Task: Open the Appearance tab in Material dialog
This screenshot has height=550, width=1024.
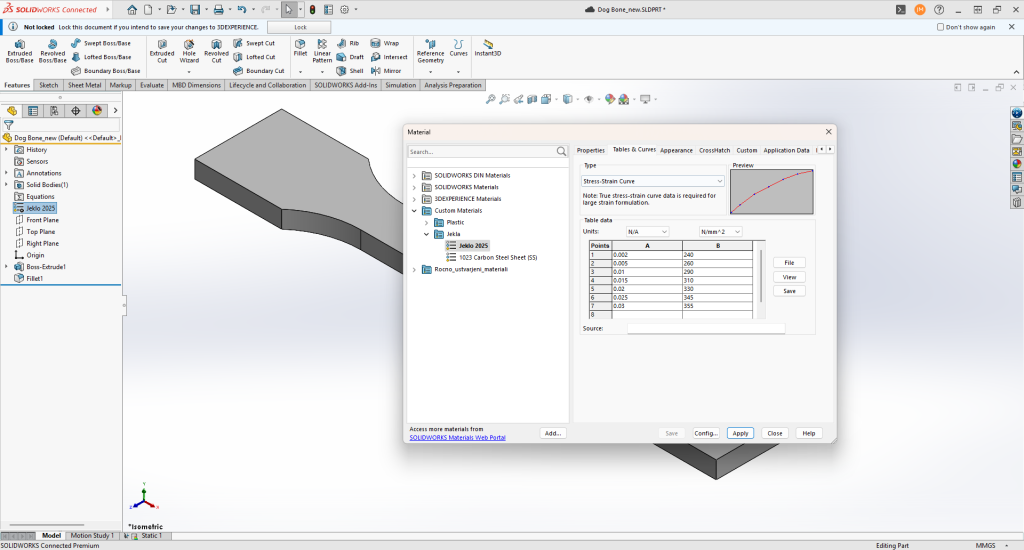Action: pos(676,150)
